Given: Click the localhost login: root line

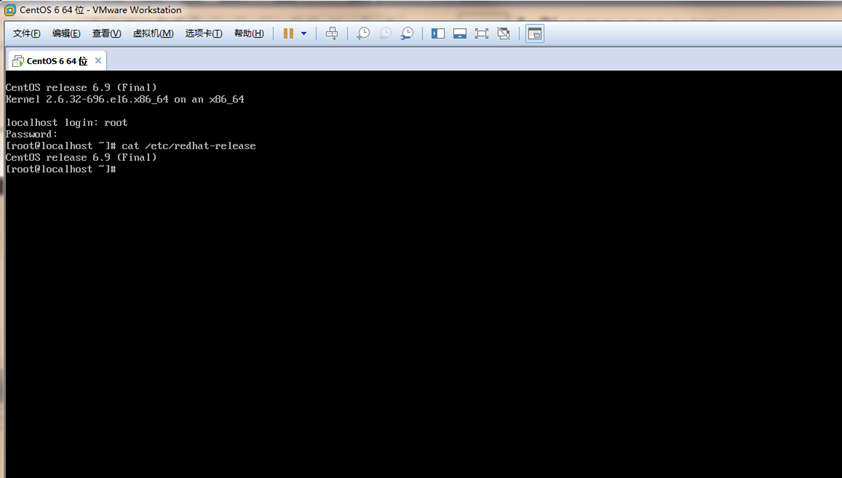Looking at the screenshot, I should pyautogui.click(x=67, y=122).
